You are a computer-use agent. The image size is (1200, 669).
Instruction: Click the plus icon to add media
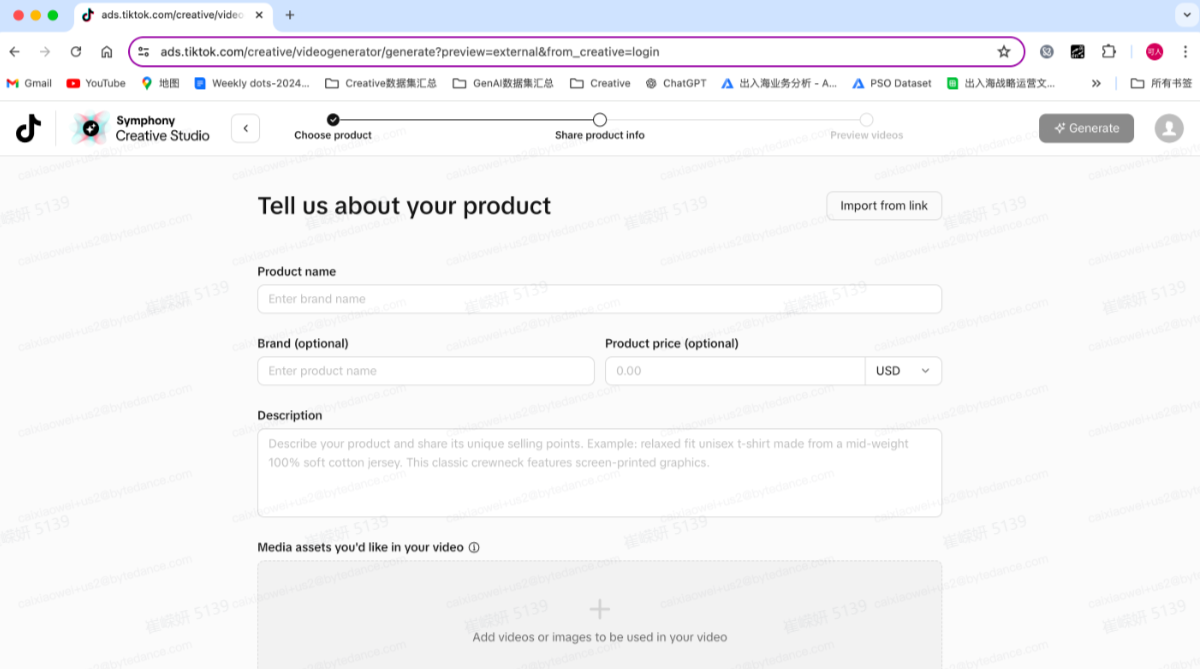click(599, 609)
